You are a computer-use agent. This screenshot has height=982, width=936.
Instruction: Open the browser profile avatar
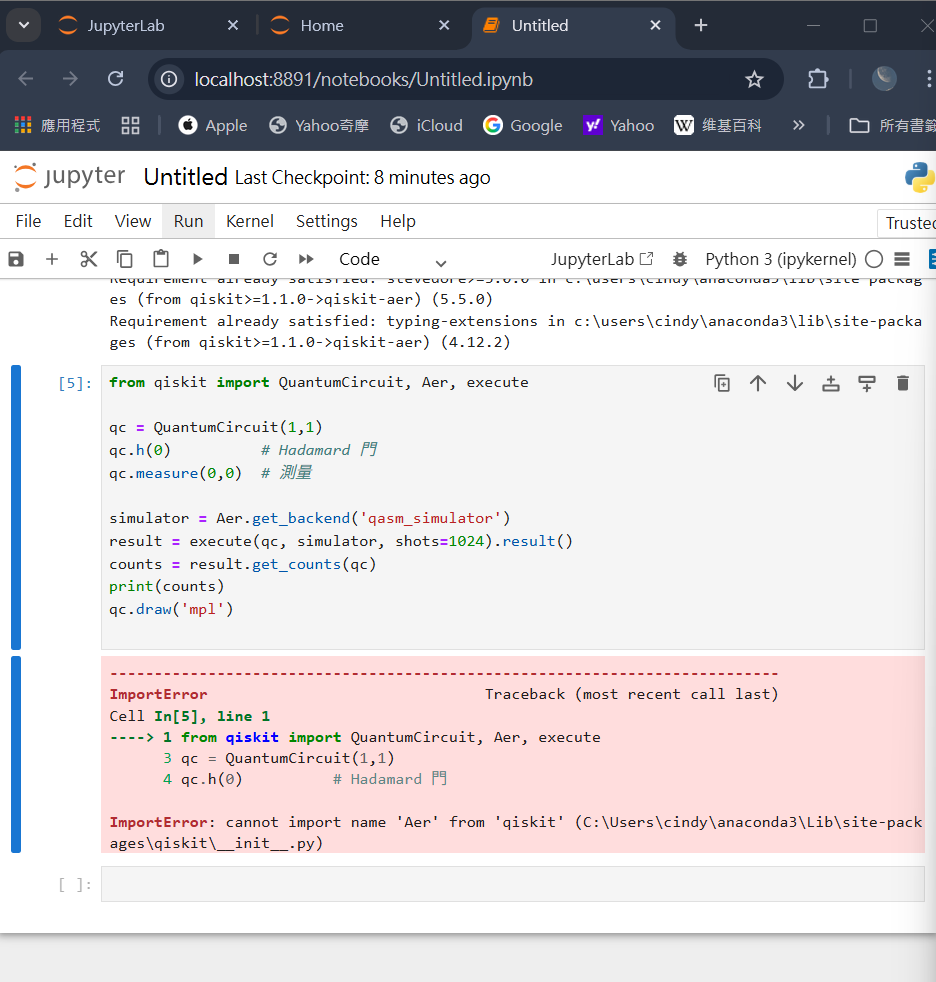click(884, 79)
